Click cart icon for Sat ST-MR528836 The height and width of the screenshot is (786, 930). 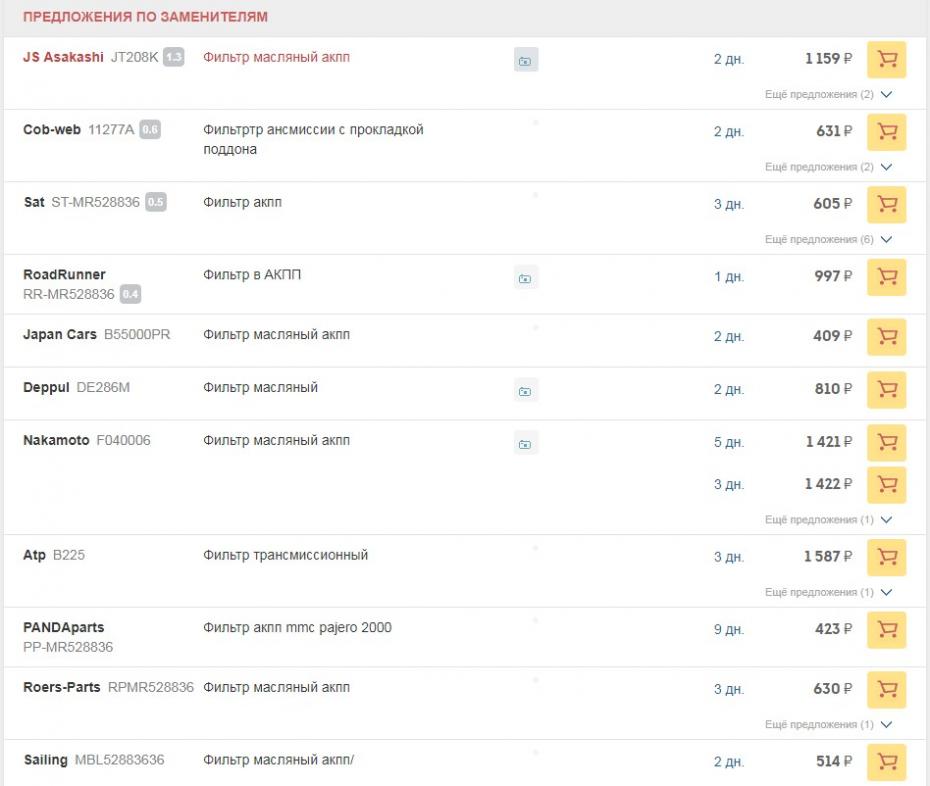click(886, 205)
